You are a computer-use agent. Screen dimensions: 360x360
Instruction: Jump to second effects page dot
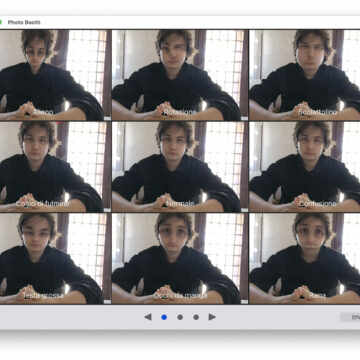click(x=180, y=317)
